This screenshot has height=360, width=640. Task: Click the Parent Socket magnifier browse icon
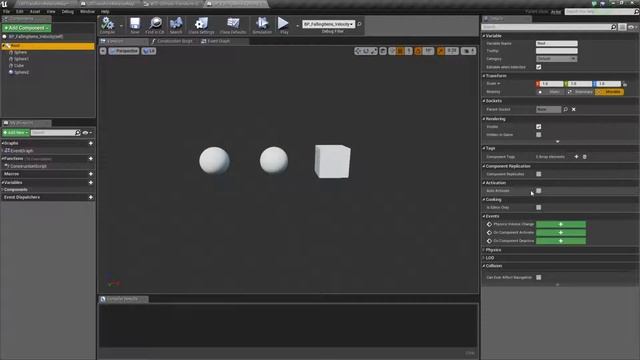565,109
